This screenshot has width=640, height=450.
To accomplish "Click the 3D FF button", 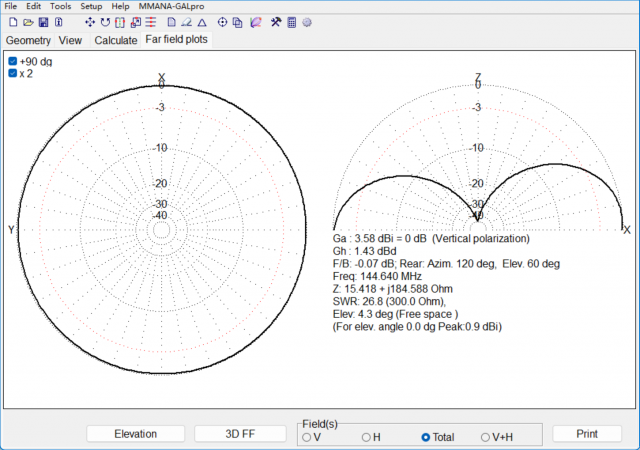I will coord(239,434).
